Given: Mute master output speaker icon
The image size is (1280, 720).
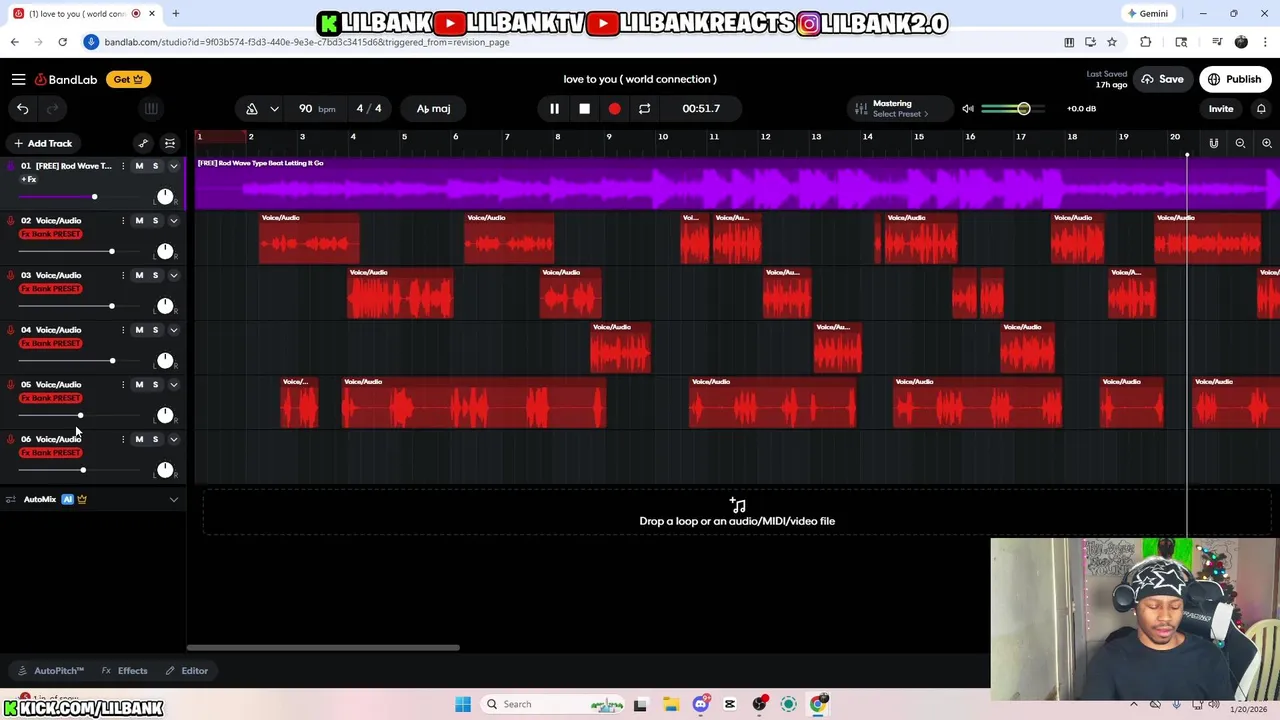Looking at the screenshot, I should pos(968,108).
